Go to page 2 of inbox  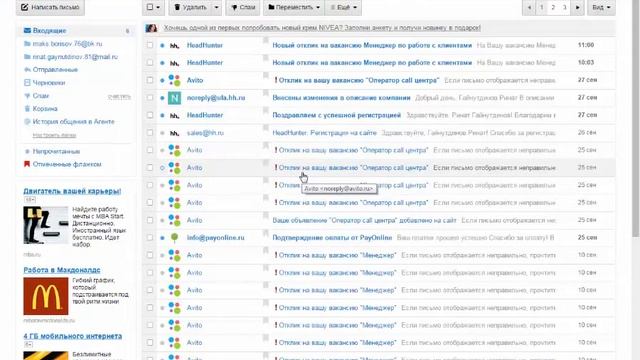[553, 7]
